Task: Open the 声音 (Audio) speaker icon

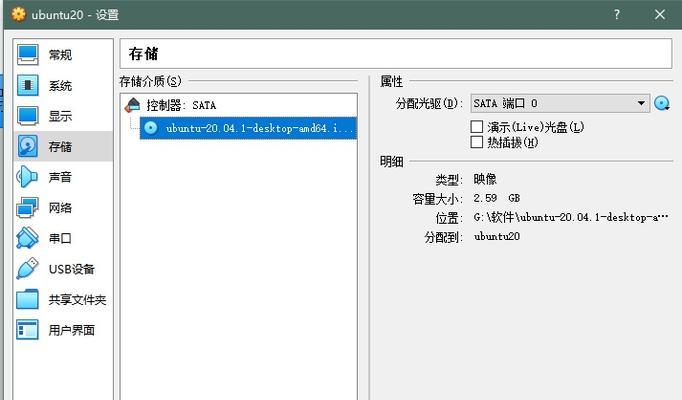Action: [28, 177]
